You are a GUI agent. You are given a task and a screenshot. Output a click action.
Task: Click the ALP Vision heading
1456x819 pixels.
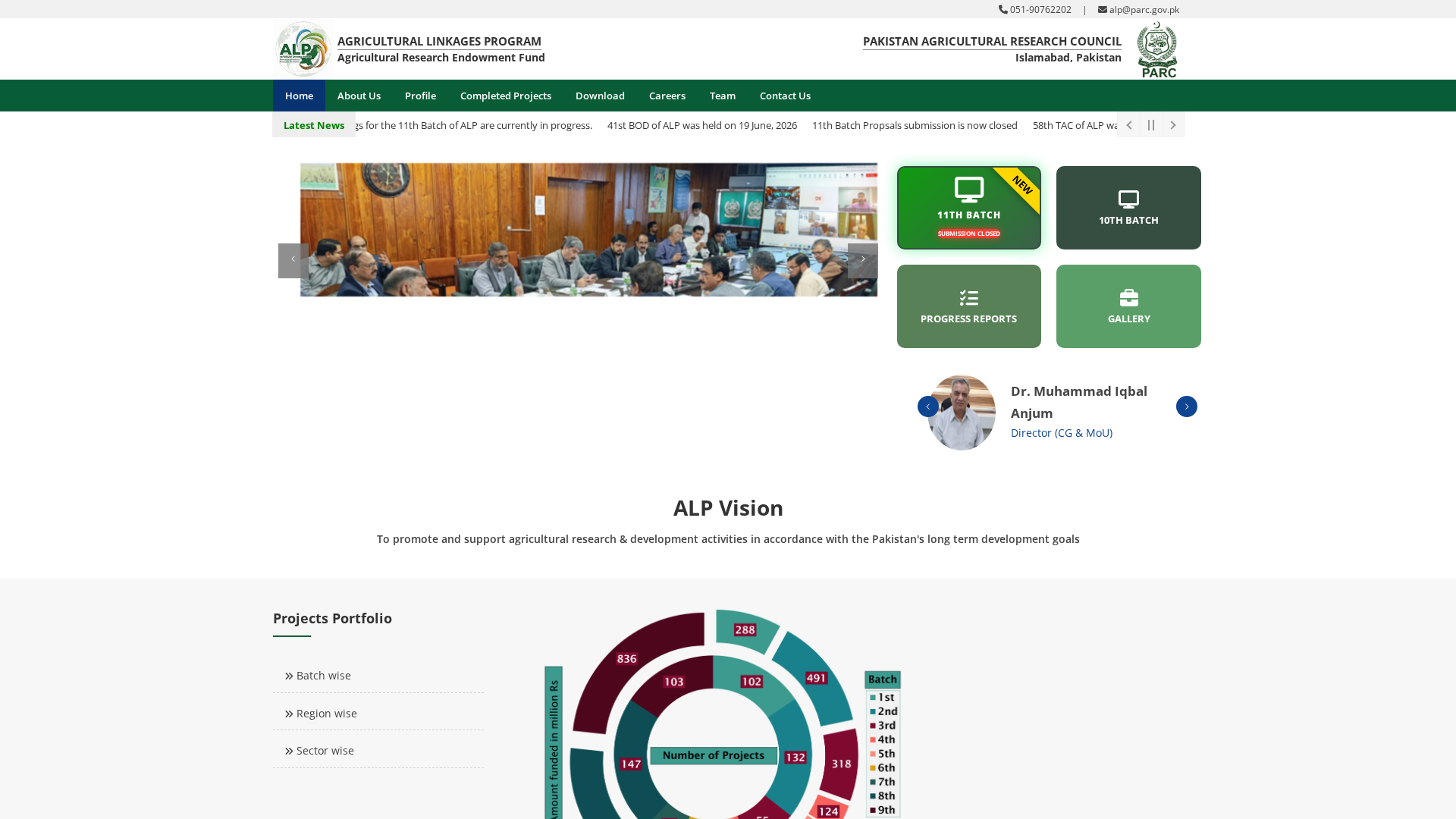tap(728, 508)
